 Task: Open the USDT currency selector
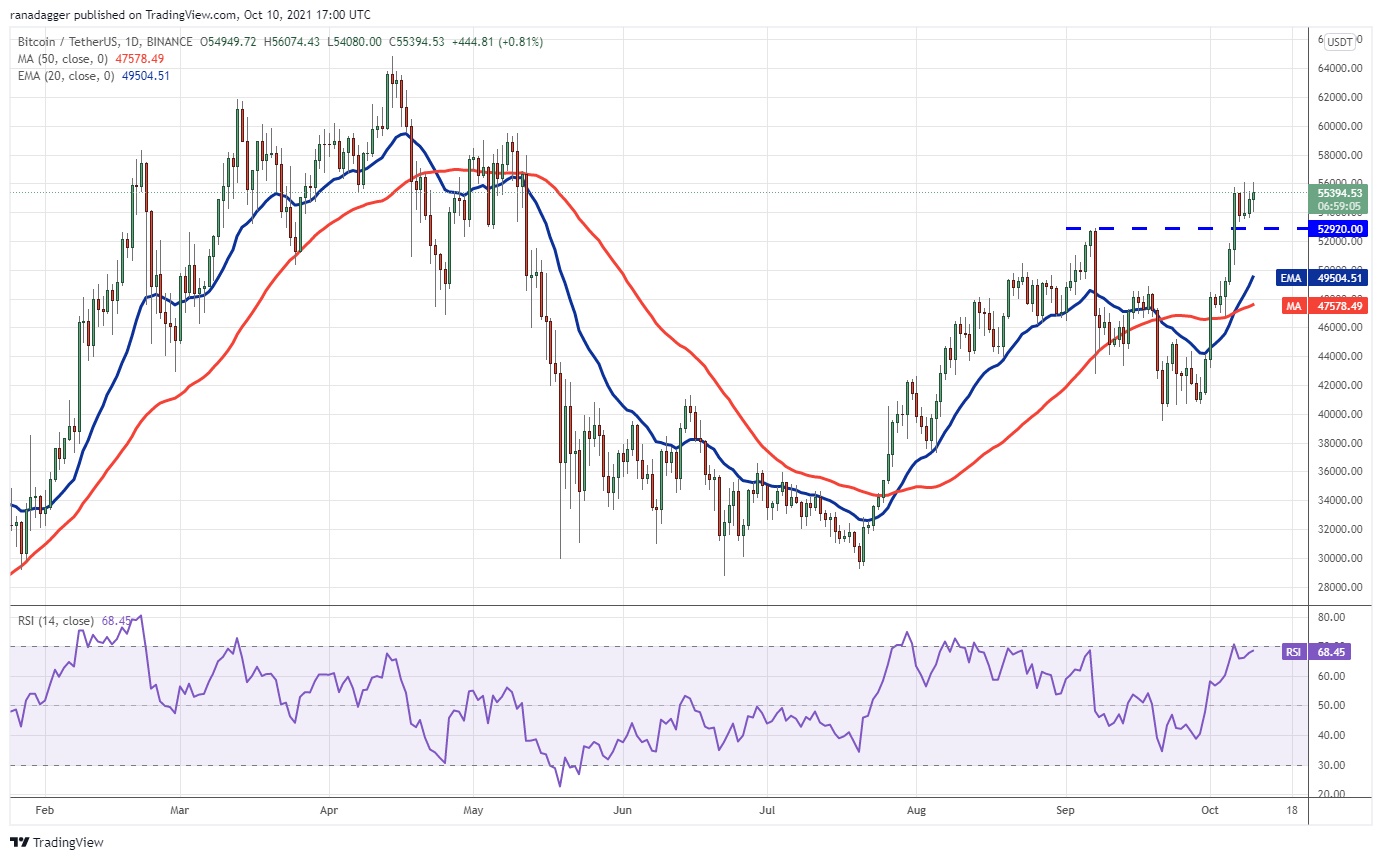(1340, 41)
